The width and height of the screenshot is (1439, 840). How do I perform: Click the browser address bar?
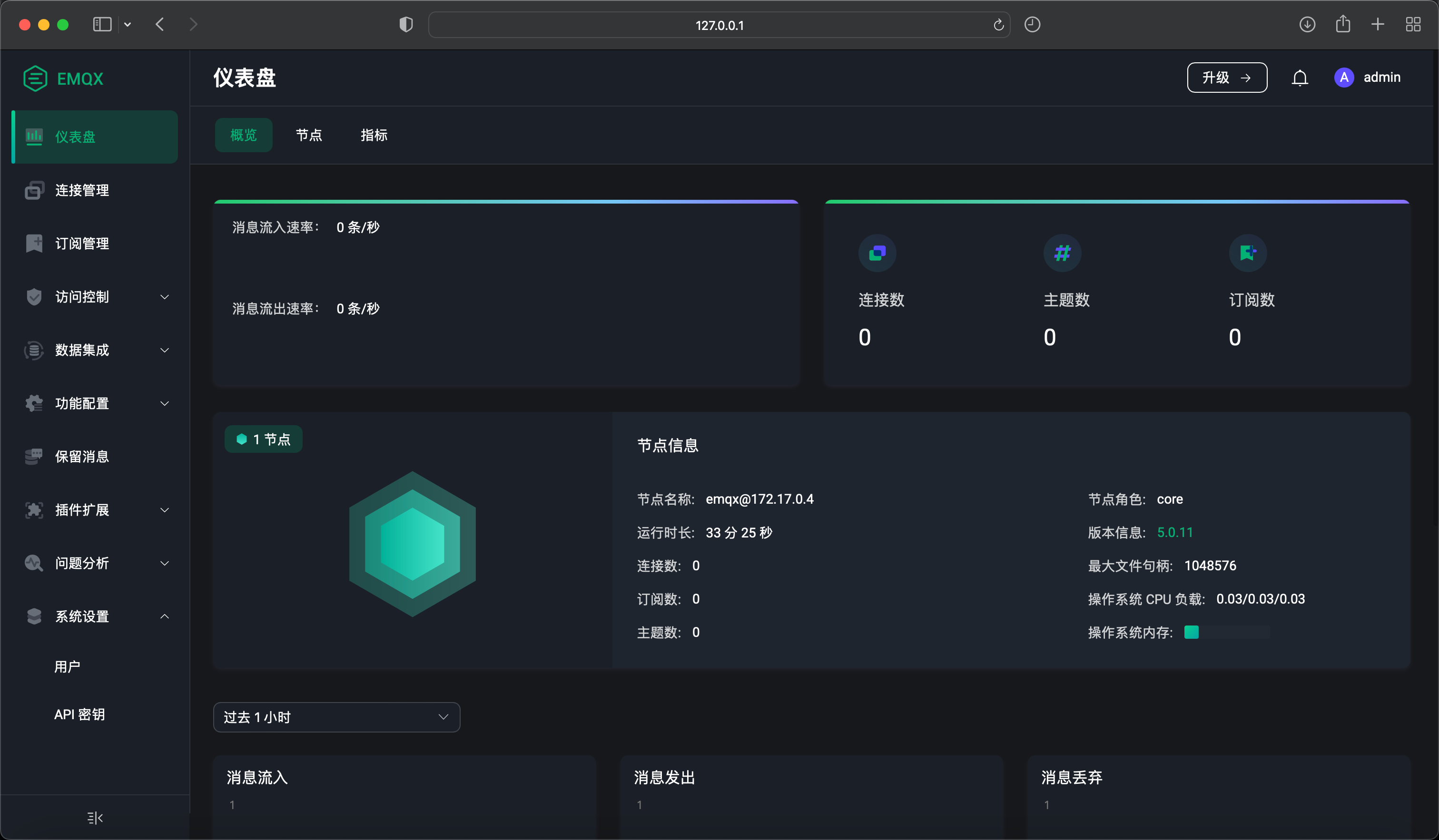coord(719,25)
